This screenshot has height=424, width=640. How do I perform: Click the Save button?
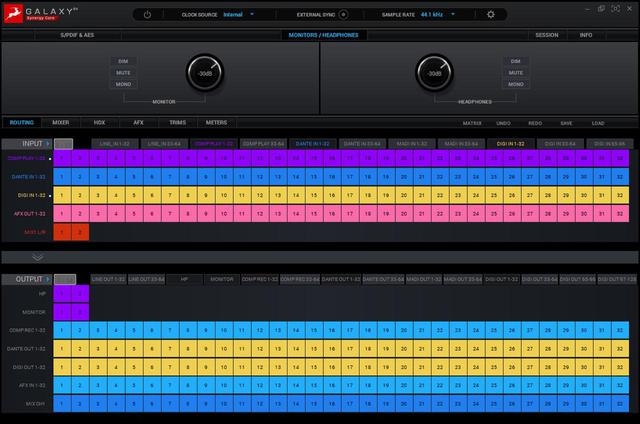pyautogui.click(x=566, y=123)
